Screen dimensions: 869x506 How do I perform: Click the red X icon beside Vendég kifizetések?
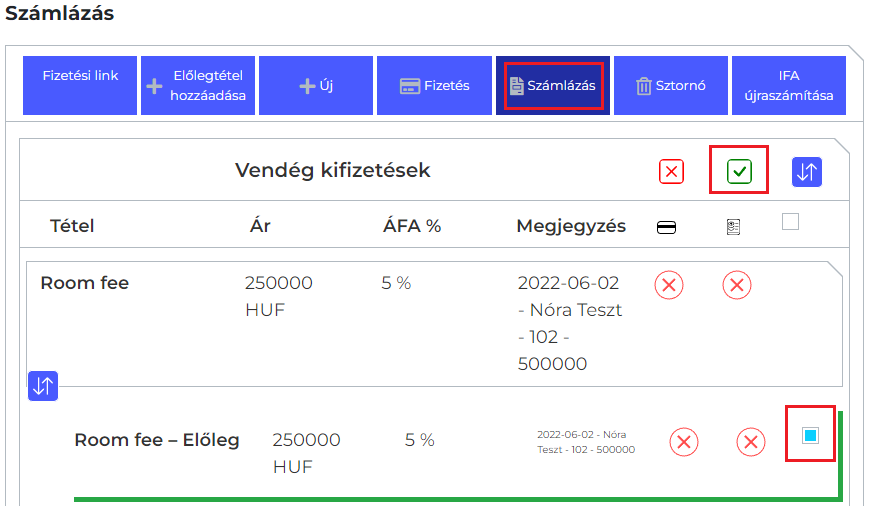pos(671,172)
